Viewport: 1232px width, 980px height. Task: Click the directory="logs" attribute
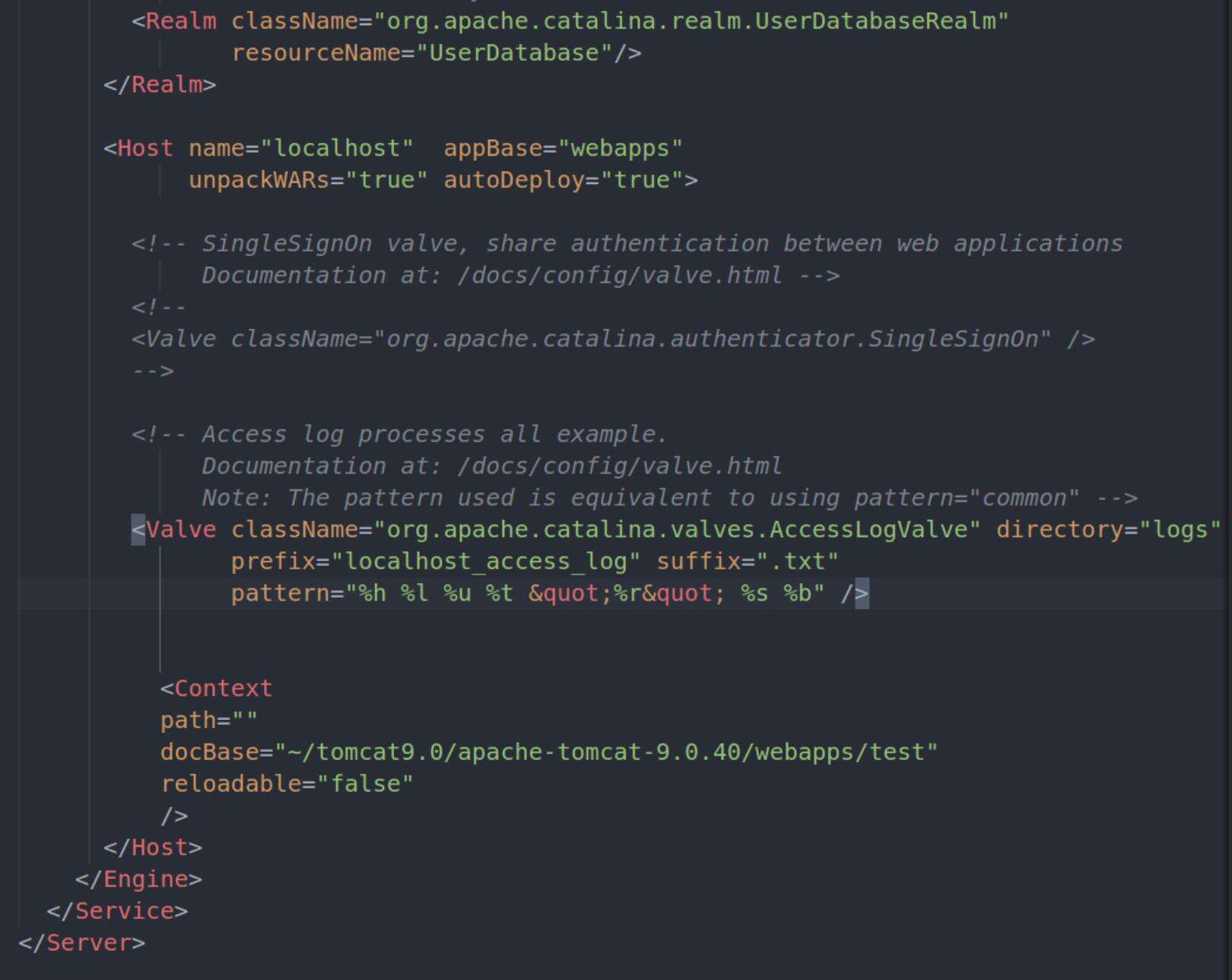pos(1107,530)
